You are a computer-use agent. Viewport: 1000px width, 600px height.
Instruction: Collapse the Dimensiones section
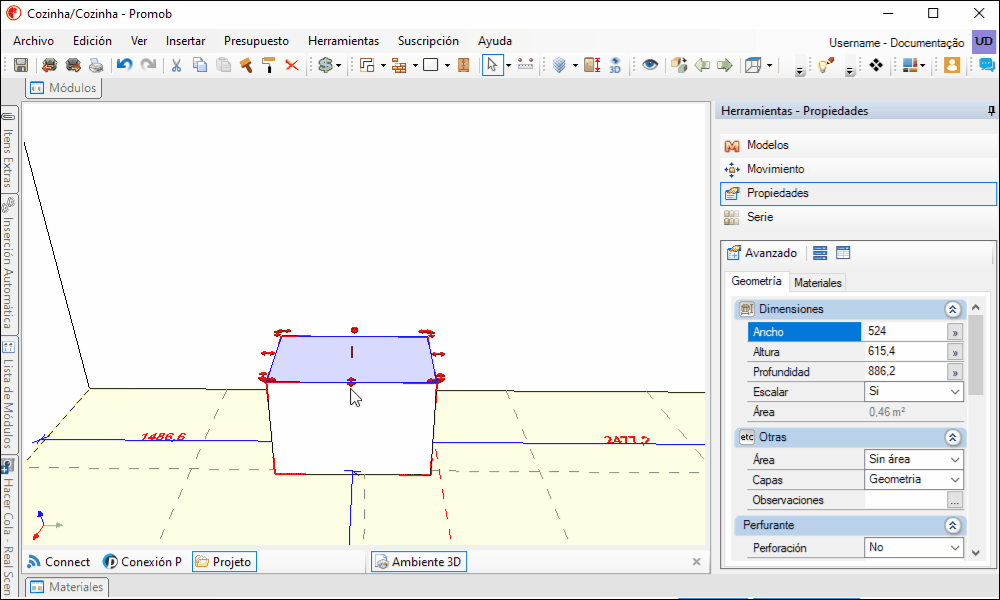pos(953,310)
